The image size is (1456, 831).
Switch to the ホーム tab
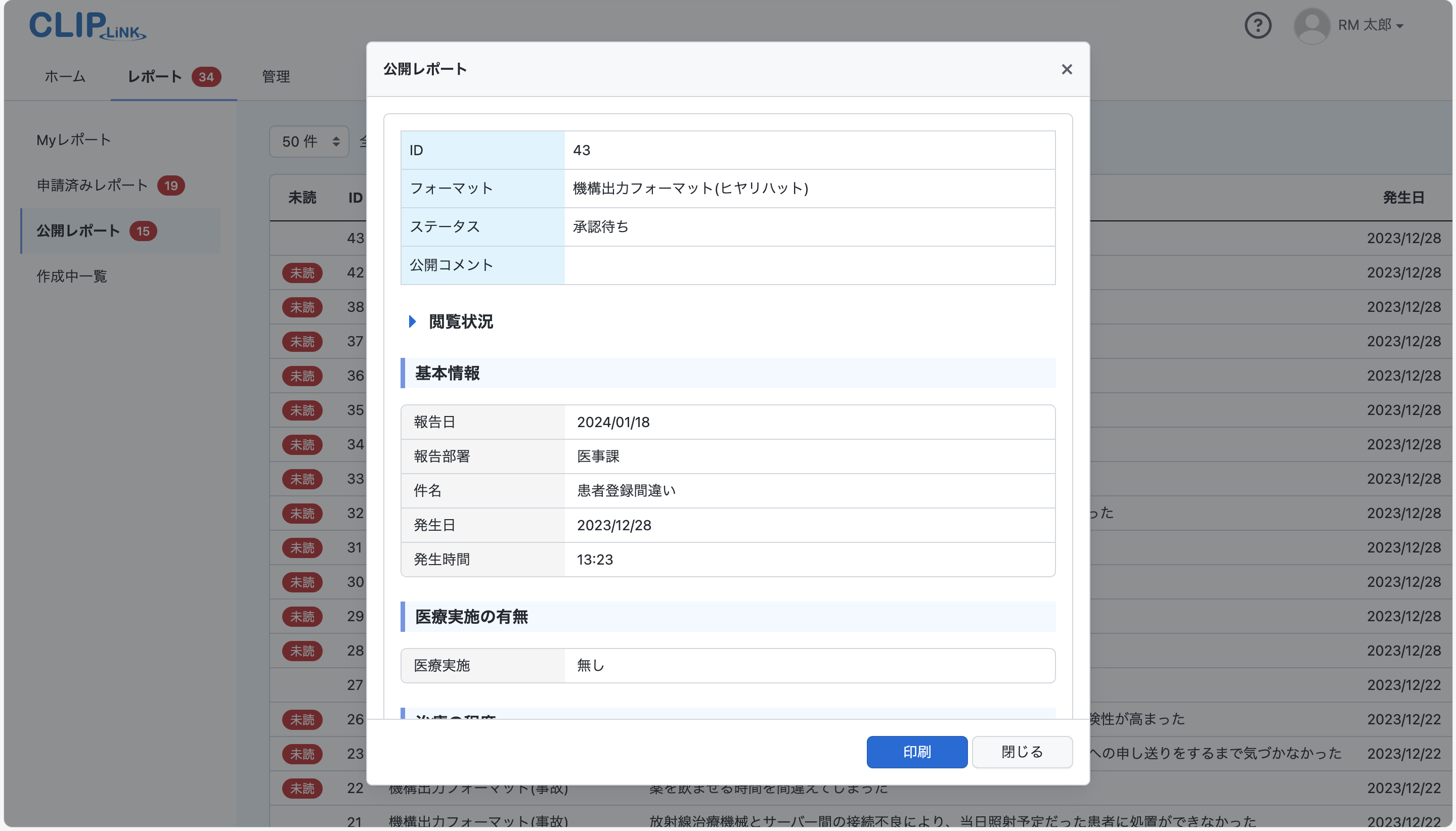[64, 76]
